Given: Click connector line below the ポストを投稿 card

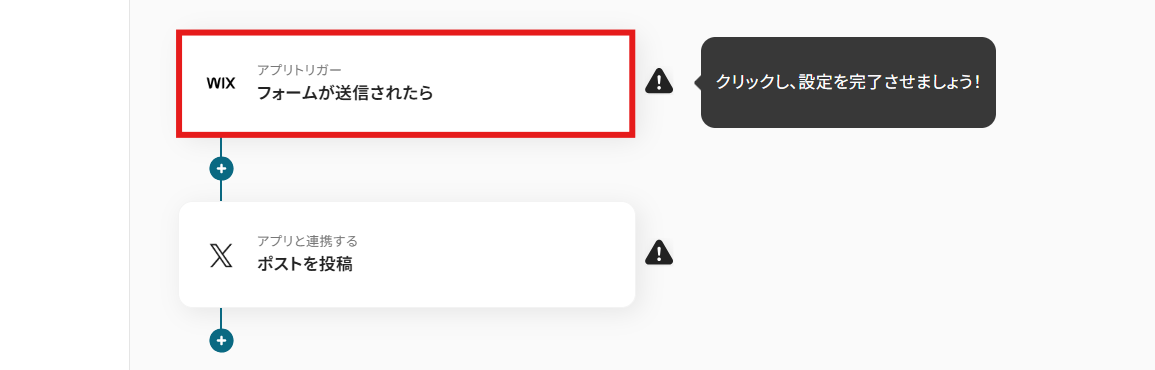Looking at the screenshot, I should click(x=221, y=318).
